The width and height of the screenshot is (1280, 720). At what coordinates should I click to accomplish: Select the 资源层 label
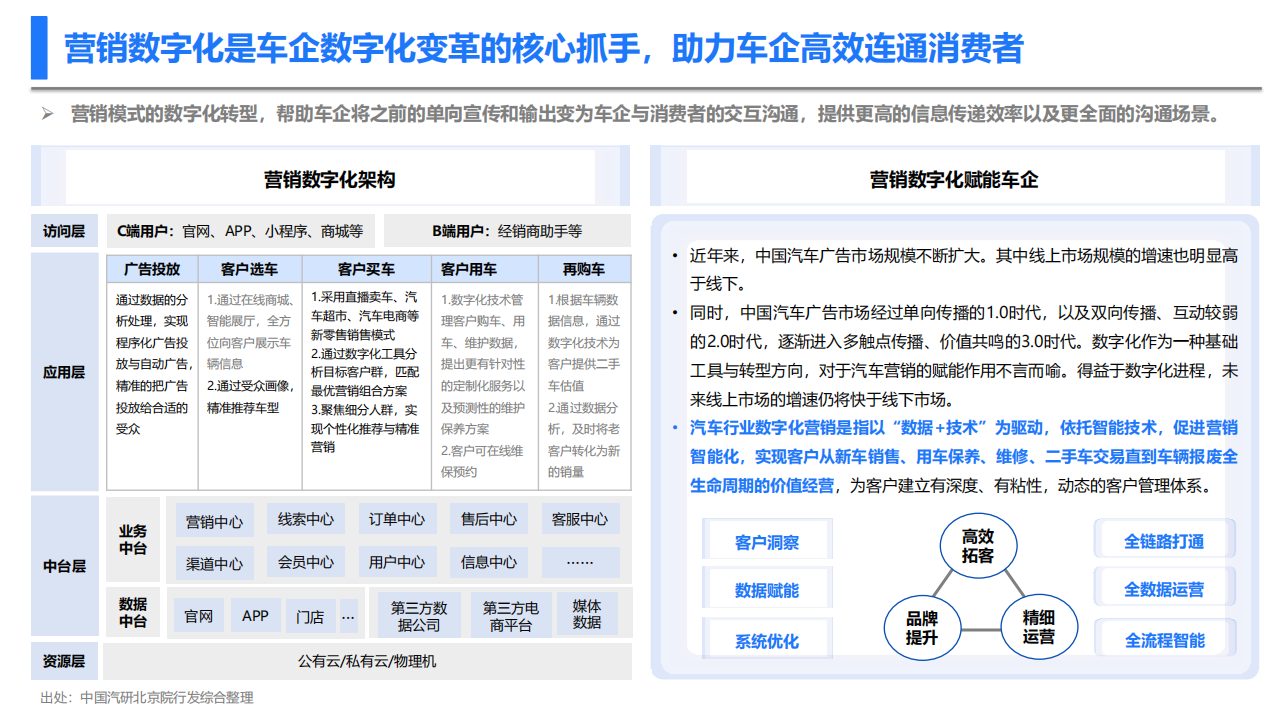click(64, 661)
